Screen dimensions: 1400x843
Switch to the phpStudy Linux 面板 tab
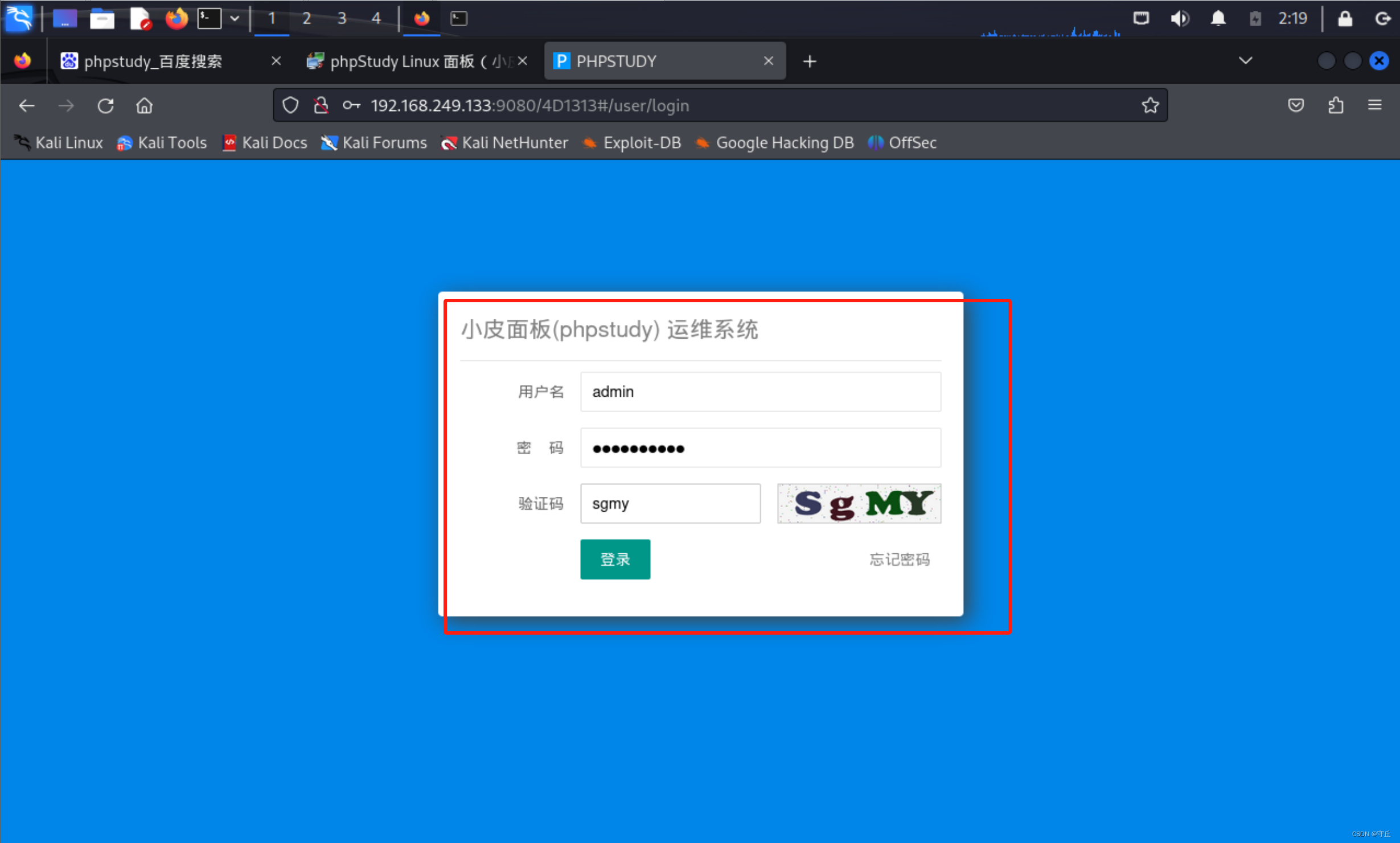click(x=410, y=61)
